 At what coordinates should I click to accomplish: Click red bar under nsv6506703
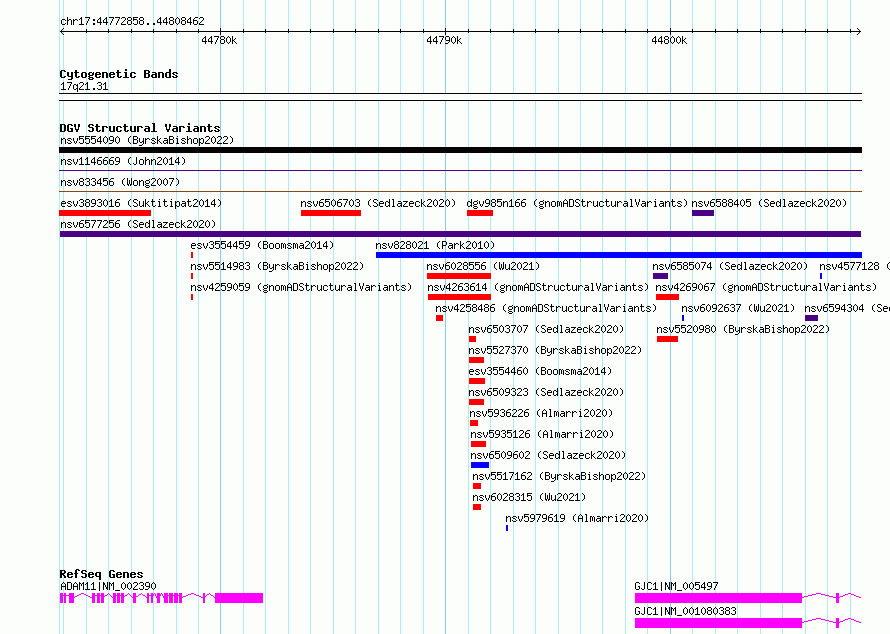(331, 213)
